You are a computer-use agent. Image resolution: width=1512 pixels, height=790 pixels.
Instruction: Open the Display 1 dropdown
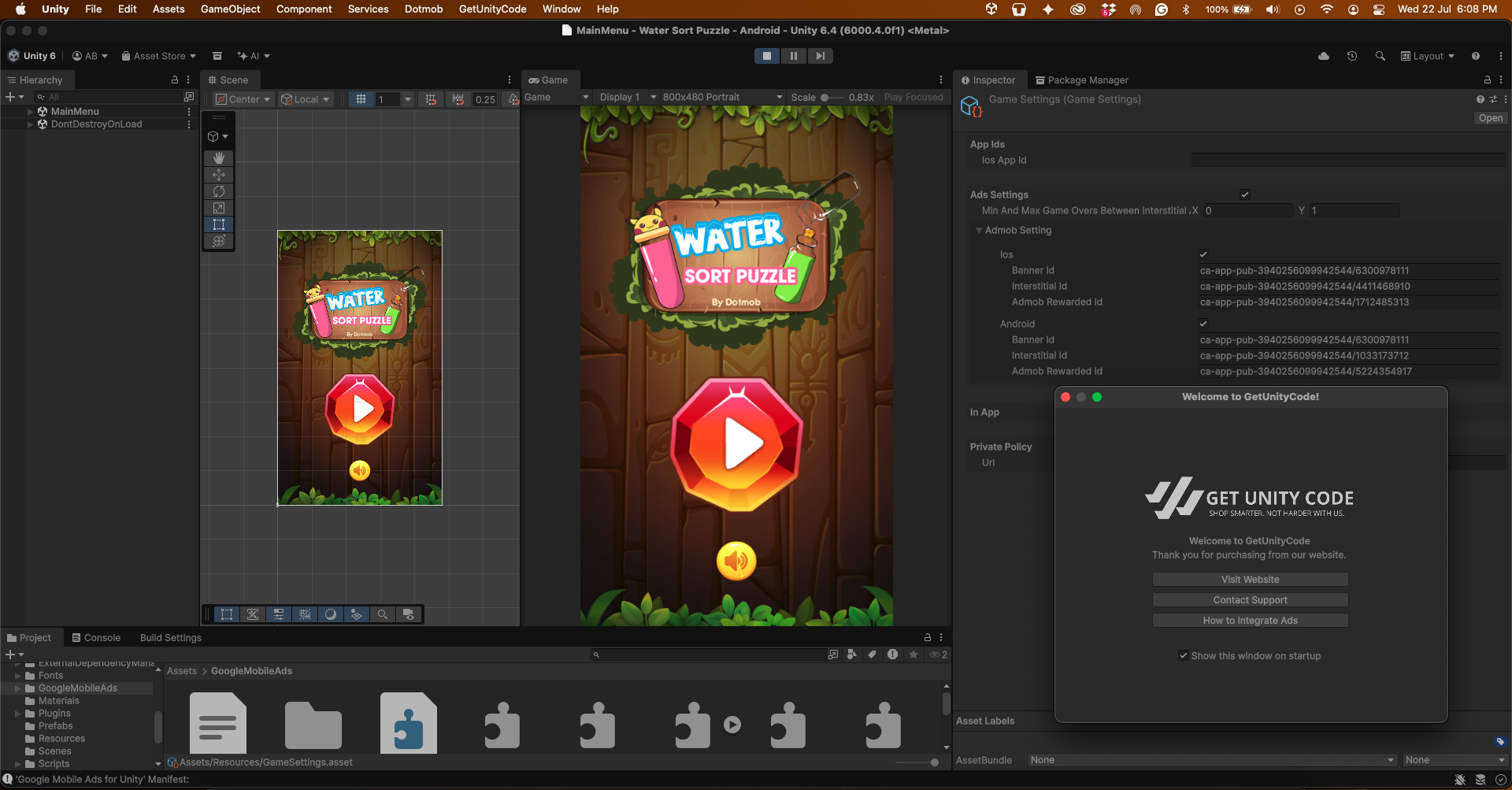click(x=627, y=97)
